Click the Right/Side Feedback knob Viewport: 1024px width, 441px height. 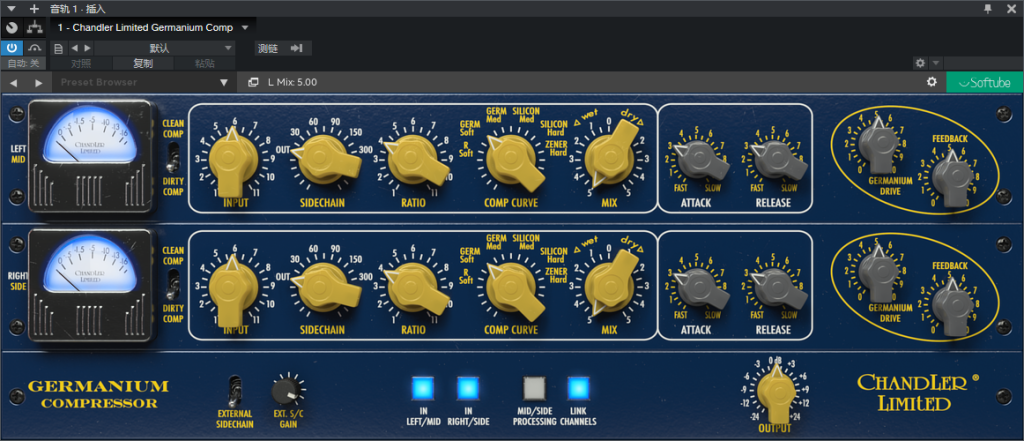(x=955, y=302)
